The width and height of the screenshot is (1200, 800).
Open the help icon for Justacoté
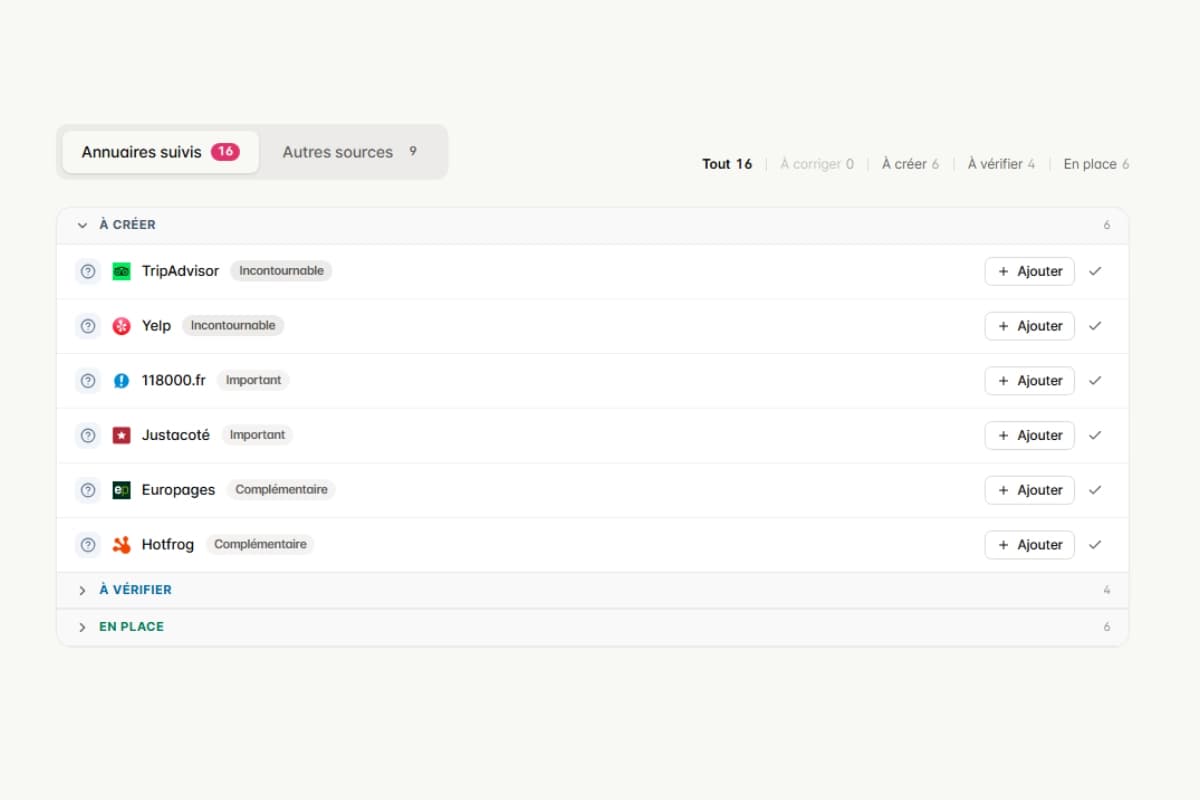(x=88, y=435)
